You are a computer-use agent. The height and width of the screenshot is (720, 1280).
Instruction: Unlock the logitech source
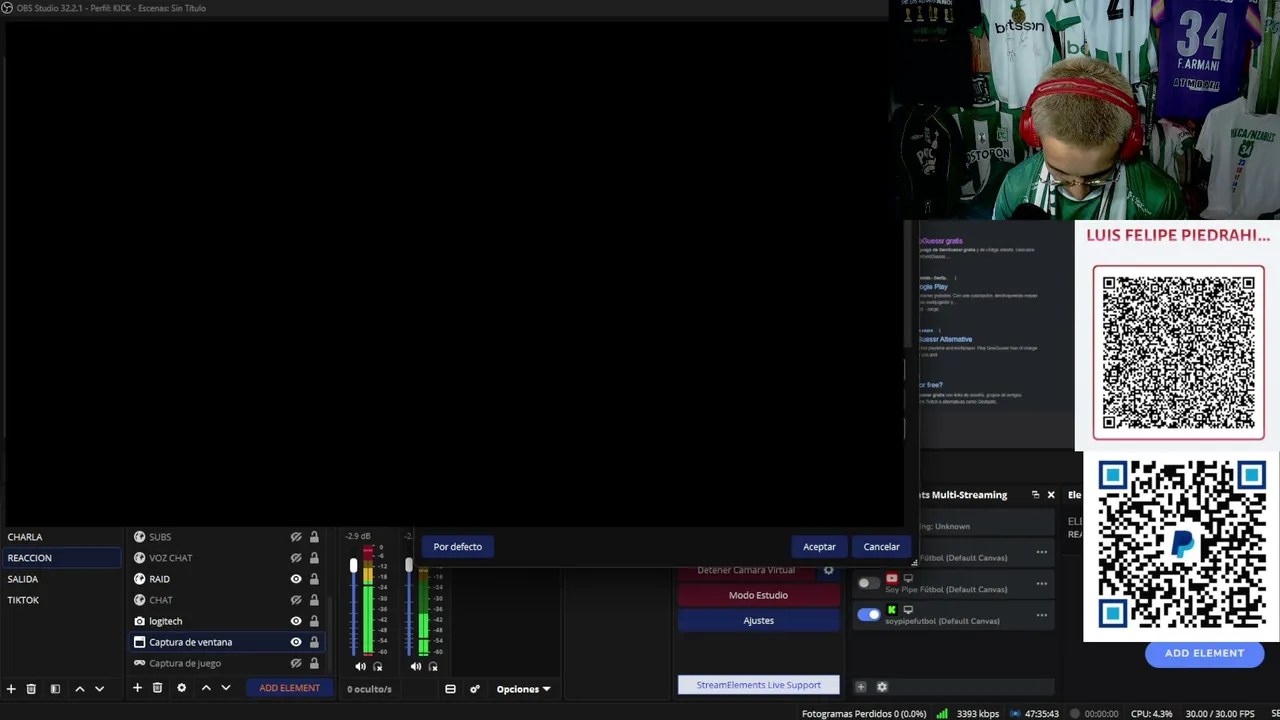pos(314,621)
